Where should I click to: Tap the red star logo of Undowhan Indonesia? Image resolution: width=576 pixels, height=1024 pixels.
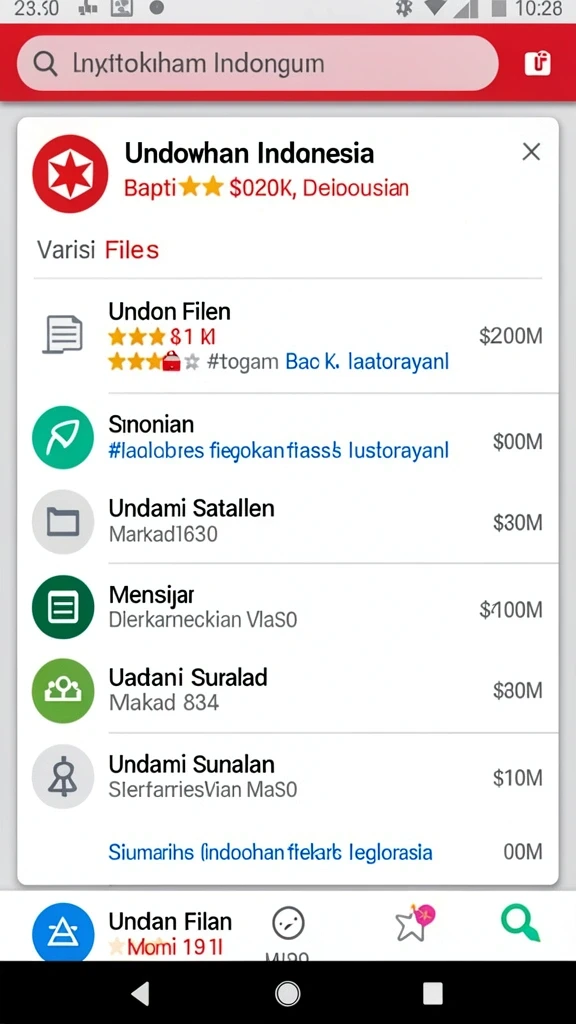coord(70,173)
